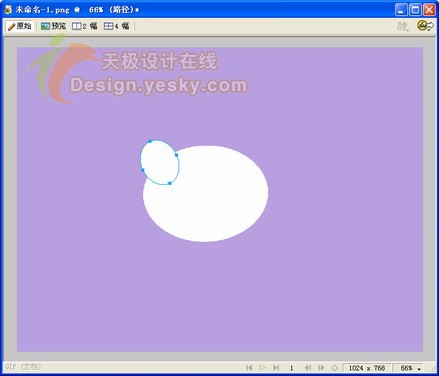Click the 1024 x 768 page size box
439x376 pixels.
(x=367, y=368)
